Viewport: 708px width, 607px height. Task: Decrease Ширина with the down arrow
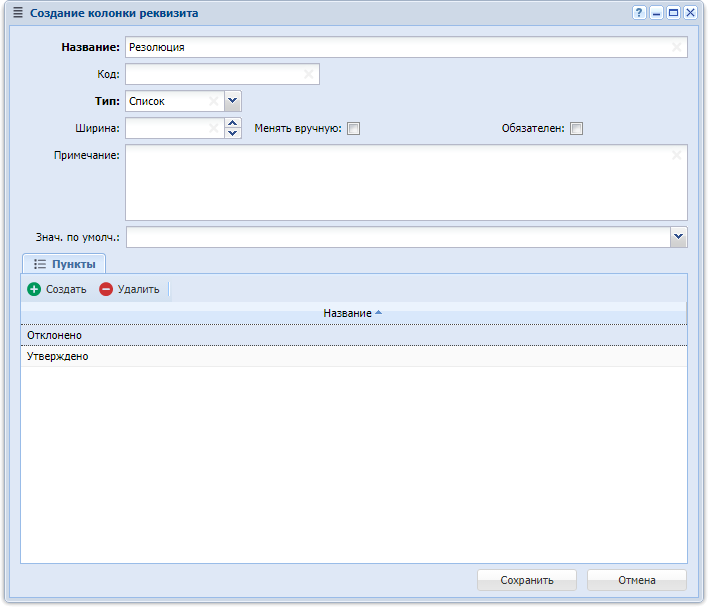point(233,134)
